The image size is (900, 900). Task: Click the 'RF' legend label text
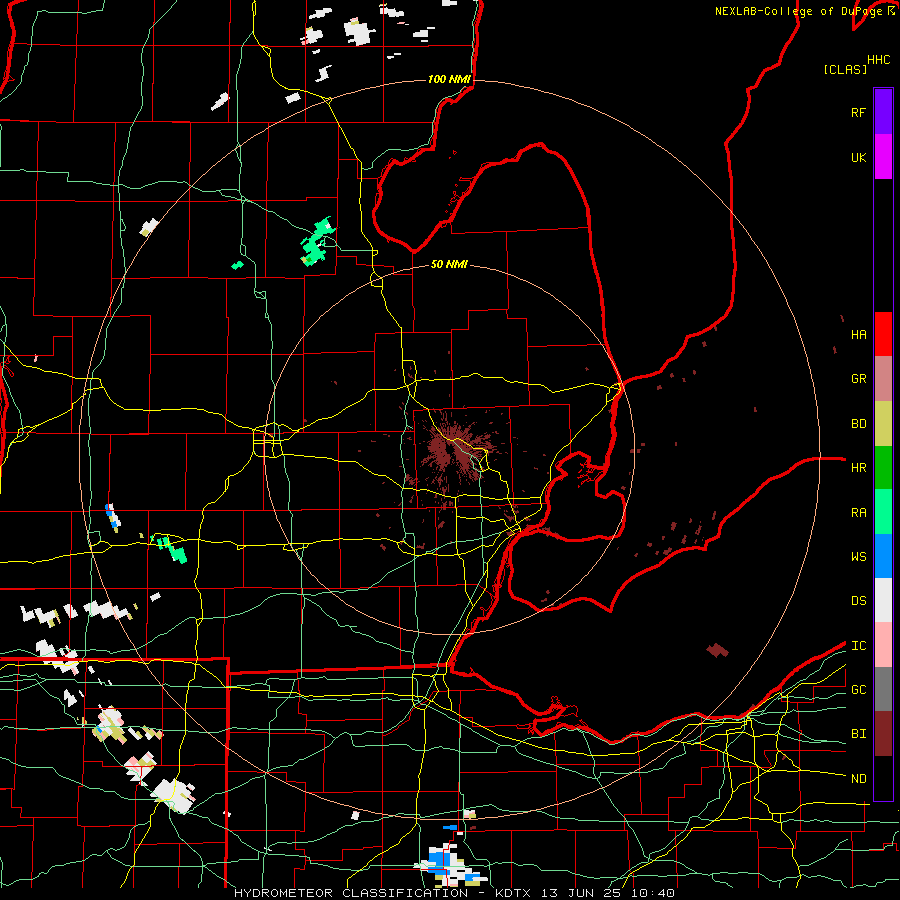pos(858,112)
